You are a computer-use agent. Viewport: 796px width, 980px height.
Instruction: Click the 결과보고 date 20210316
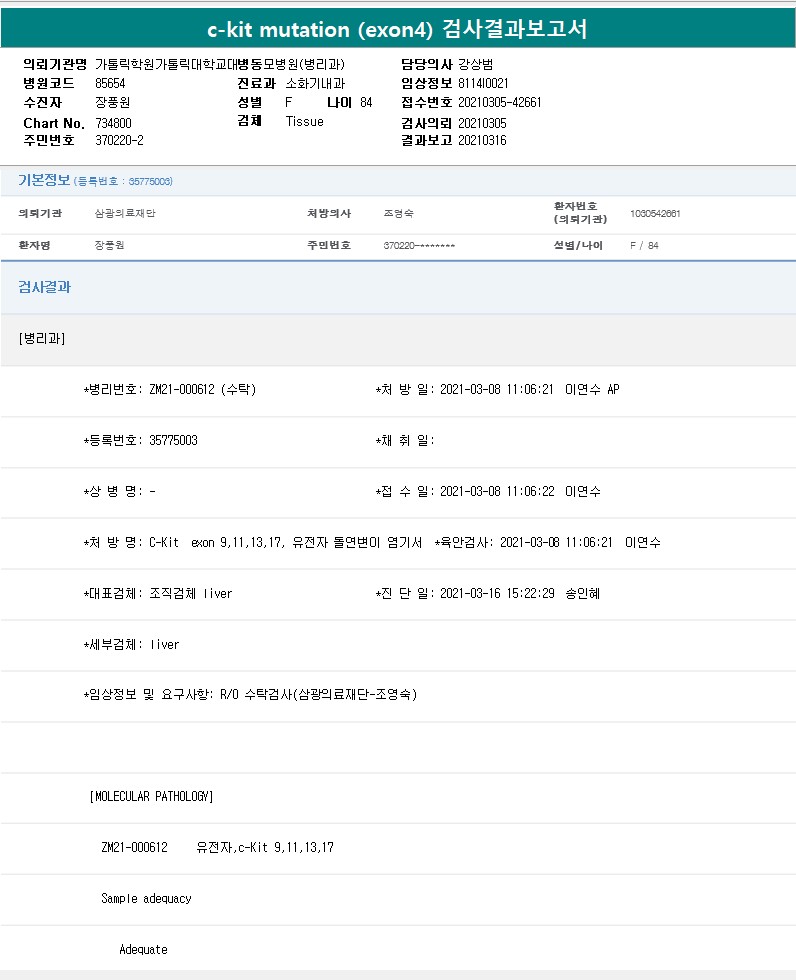[481, 140]
